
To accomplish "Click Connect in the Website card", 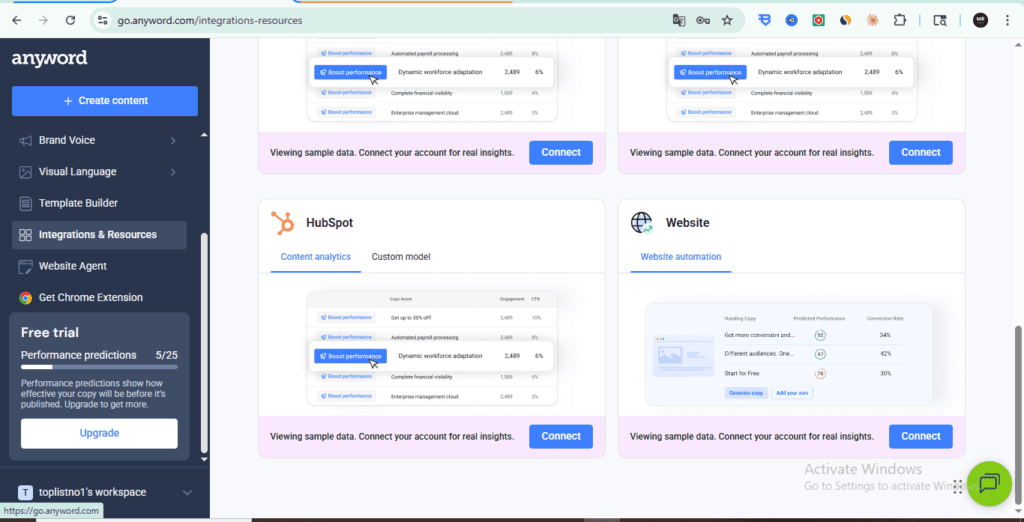I will click(921, 436).
